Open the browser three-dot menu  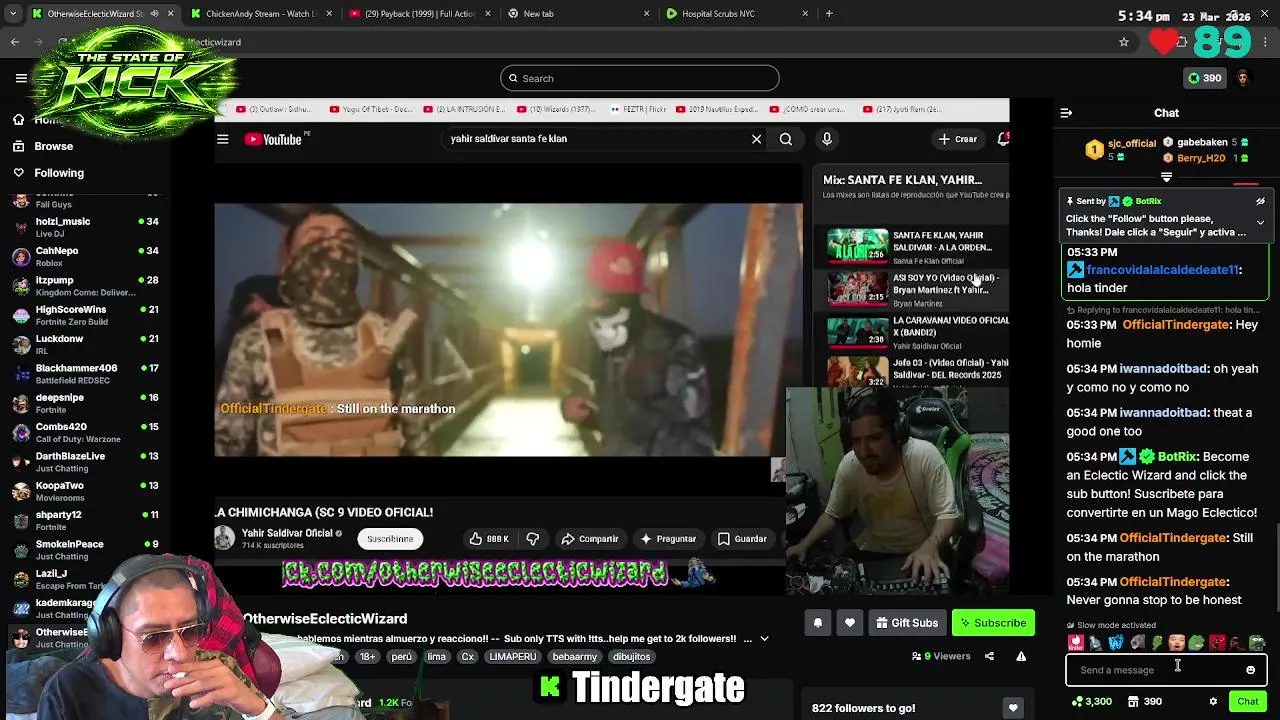(1266, 42)
